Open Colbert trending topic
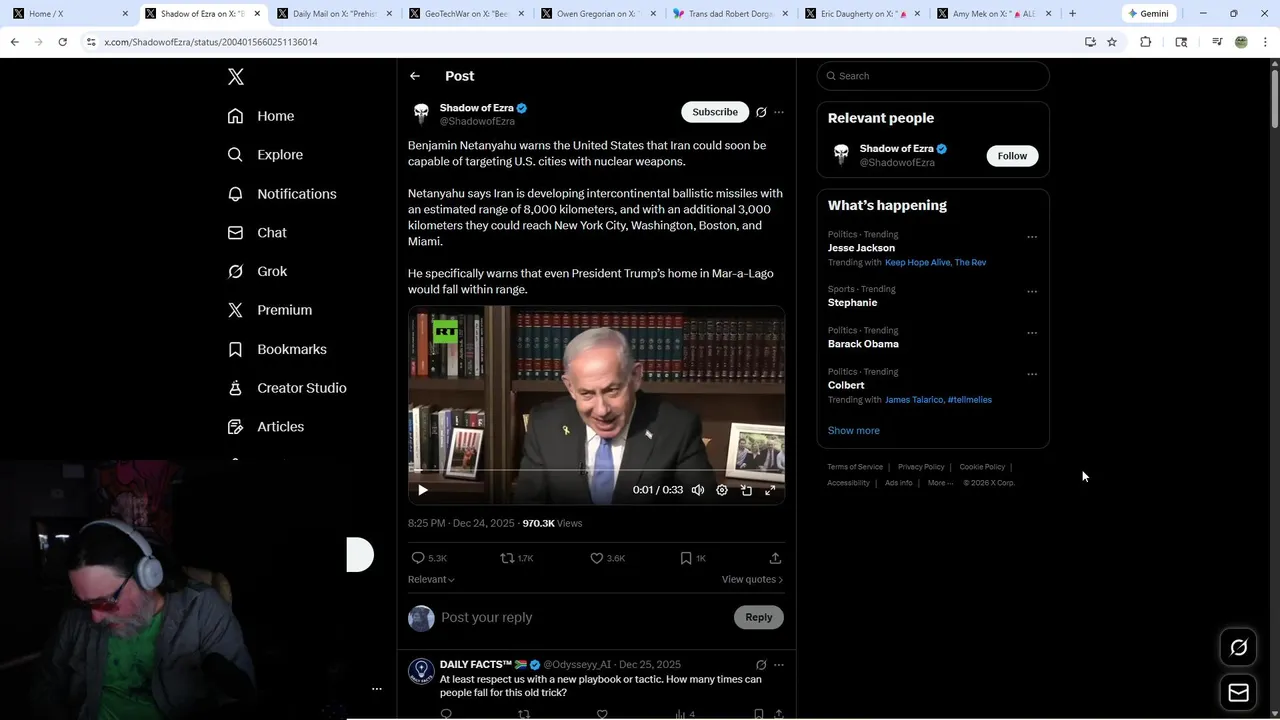1280x720 pixels. coord(846,385)
